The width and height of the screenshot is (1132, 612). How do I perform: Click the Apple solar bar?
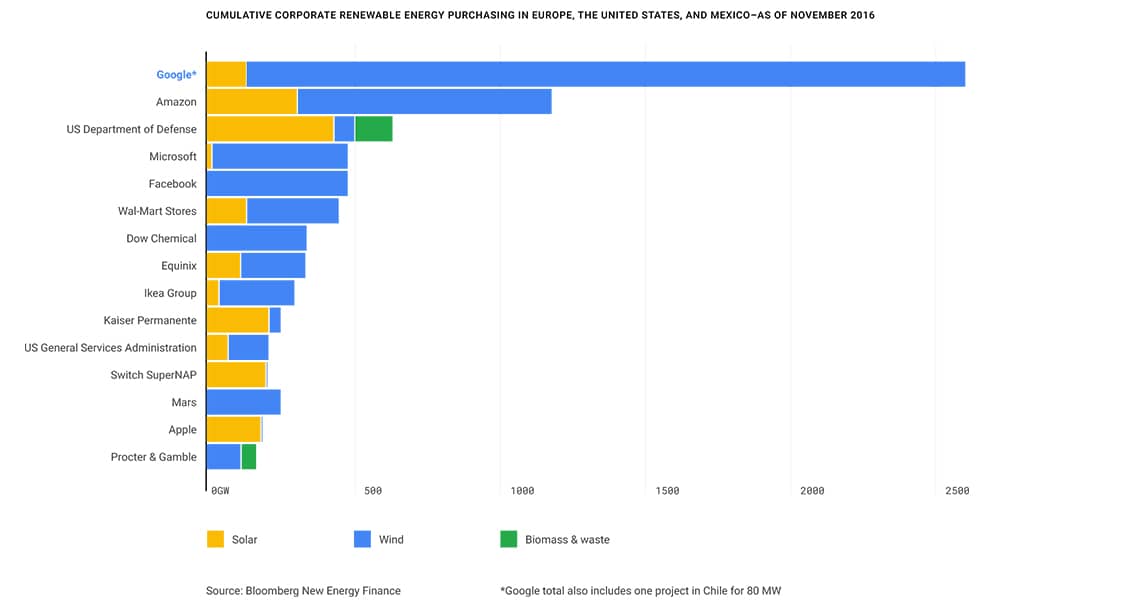[234, 429]
